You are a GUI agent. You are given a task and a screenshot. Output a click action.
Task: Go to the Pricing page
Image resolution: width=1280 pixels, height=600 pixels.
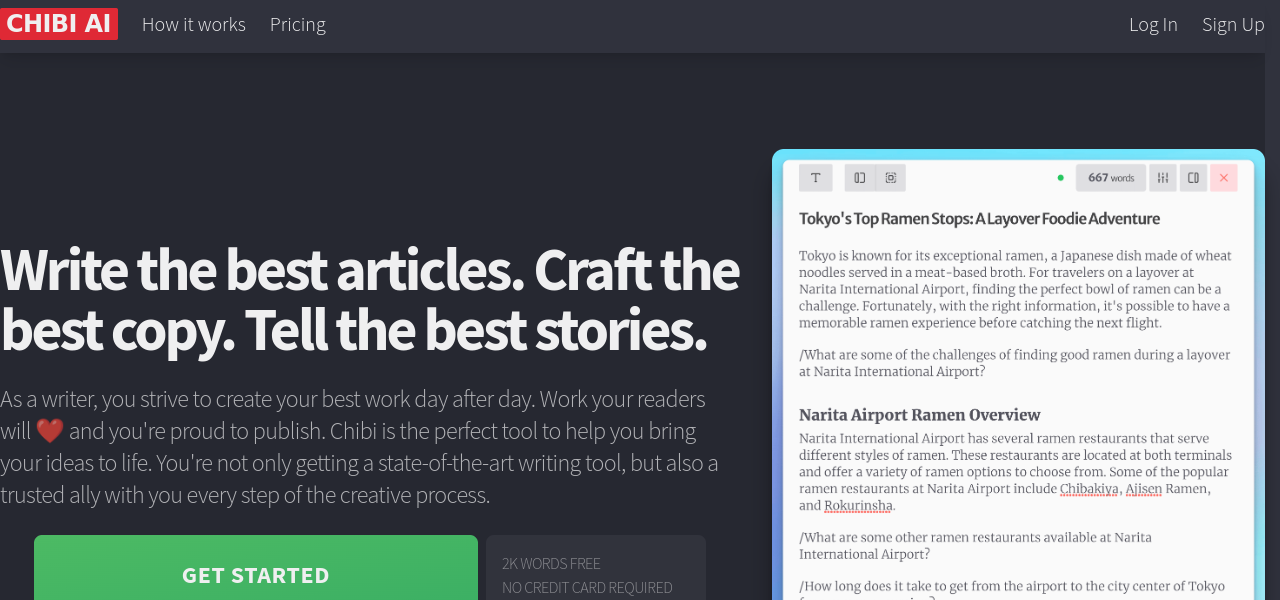click(x=298, y=24)
